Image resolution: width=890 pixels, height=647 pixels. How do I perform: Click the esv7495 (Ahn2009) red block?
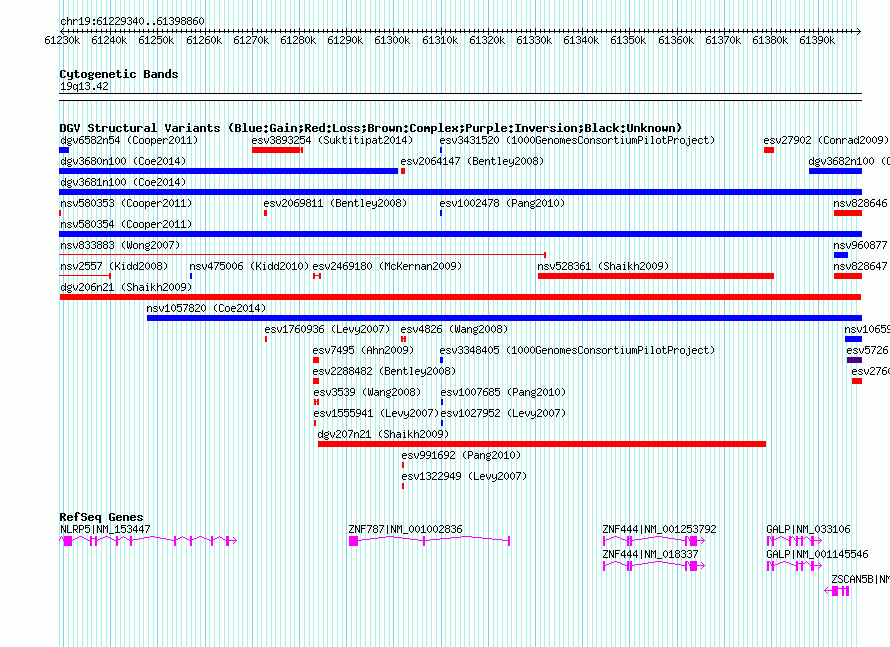pyautogui.click(x=316, y=360)
